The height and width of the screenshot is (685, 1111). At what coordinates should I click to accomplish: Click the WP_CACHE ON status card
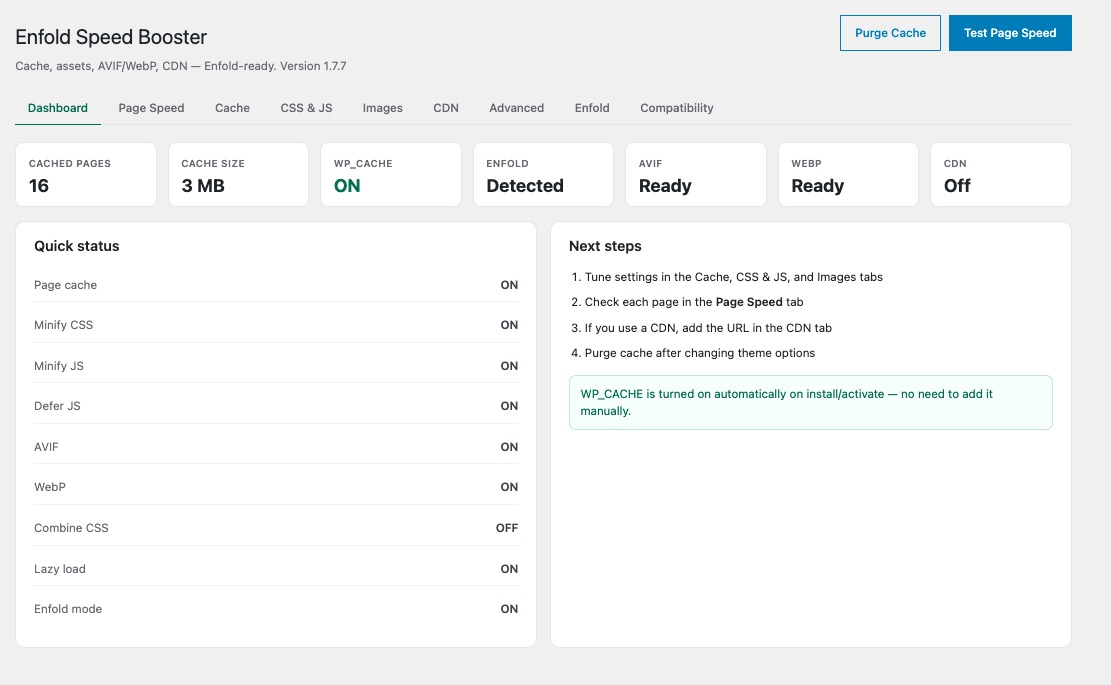coord(391,175)
